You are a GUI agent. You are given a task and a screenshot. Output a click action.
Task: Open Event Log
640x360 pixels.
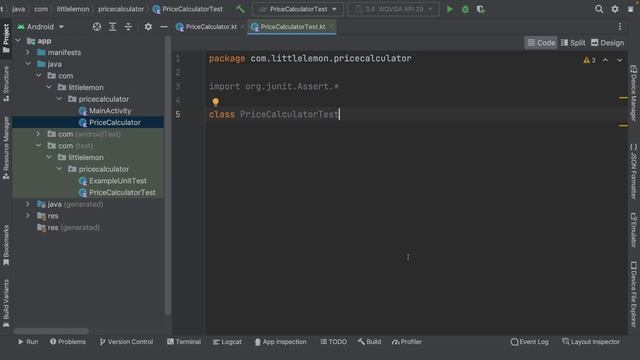tap(529, 342)
